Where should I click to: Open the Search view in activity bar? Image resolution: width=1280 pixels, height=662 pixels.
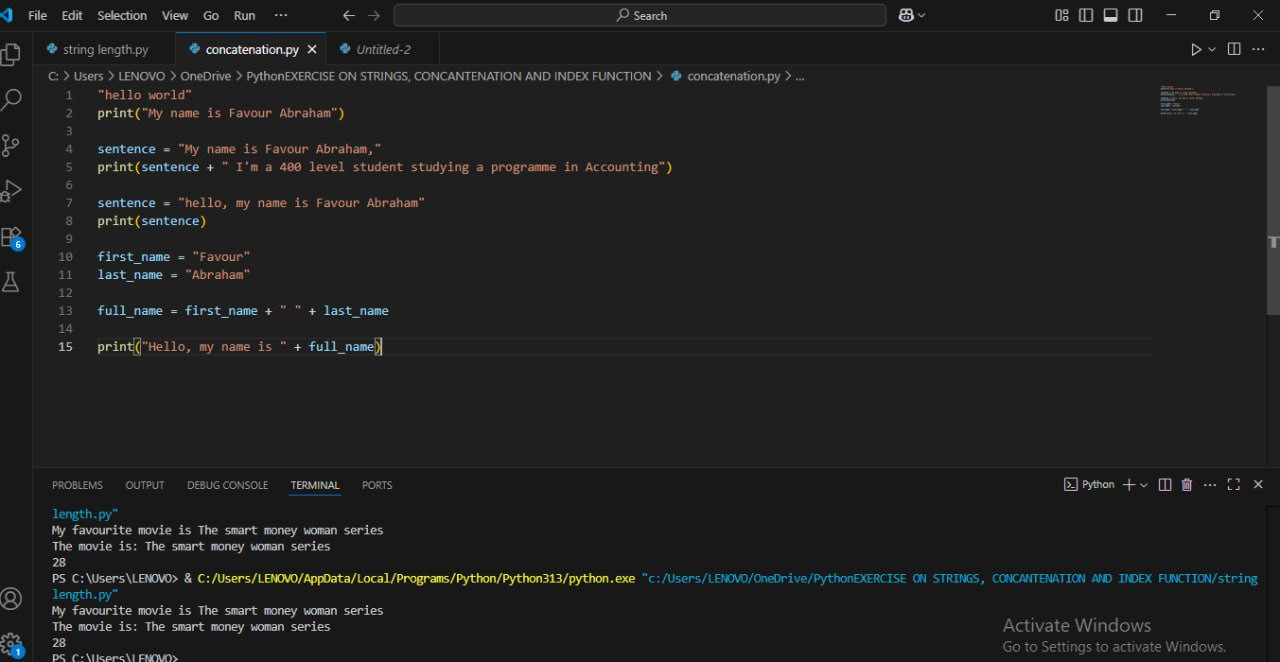click(x=11, y=100)
